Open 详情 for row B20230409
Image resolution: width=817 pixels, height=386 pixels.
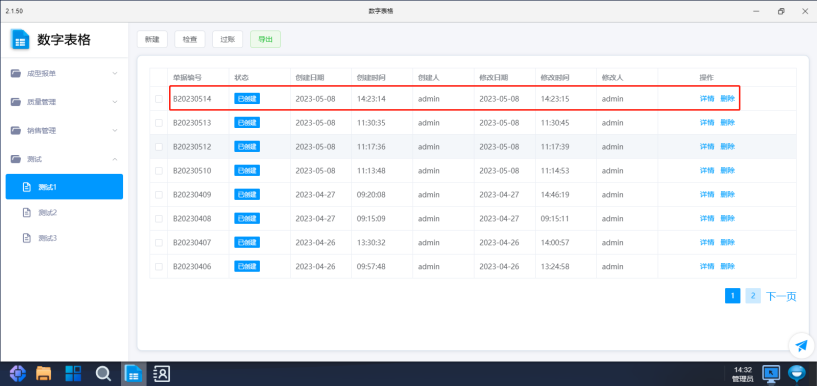coord(707,195)
